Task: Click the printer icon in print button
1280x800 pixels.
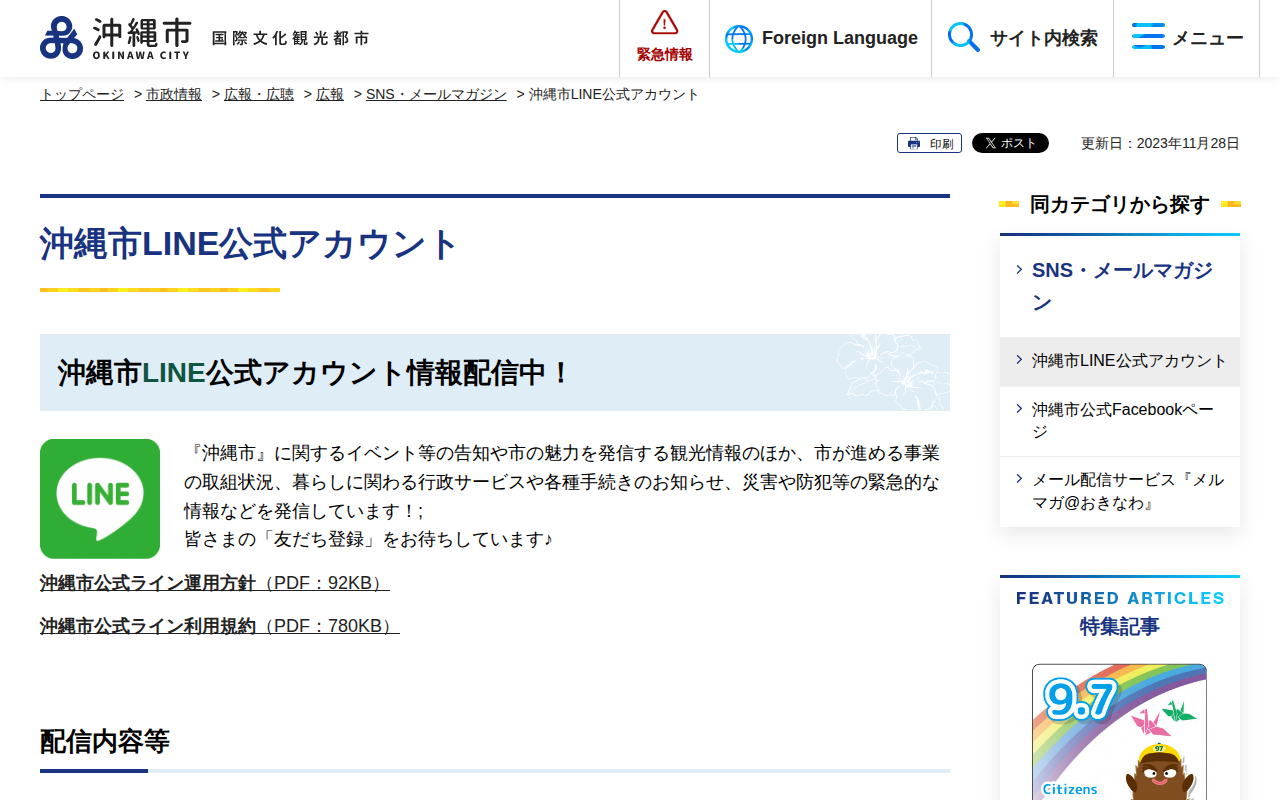Action: (914, 144)
